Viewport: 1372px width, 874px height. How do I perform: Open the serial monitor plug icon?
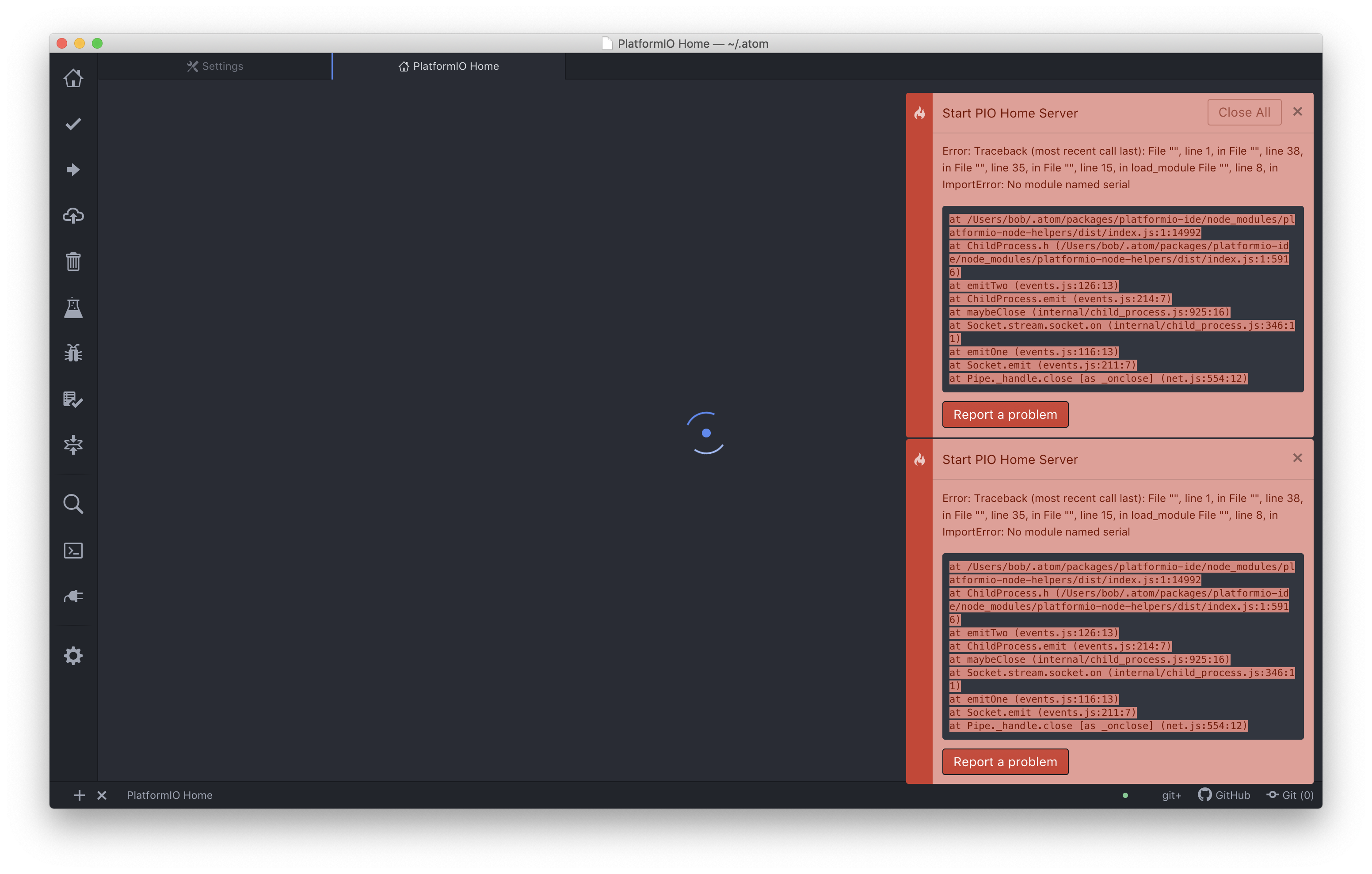pos(73,596)
